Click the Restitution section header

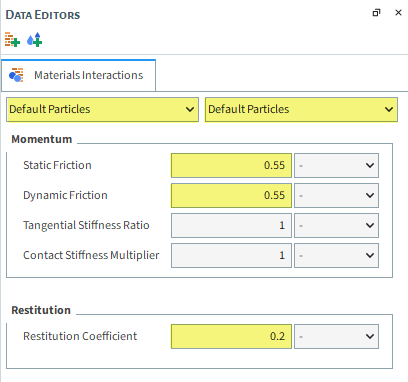(41, 310)
